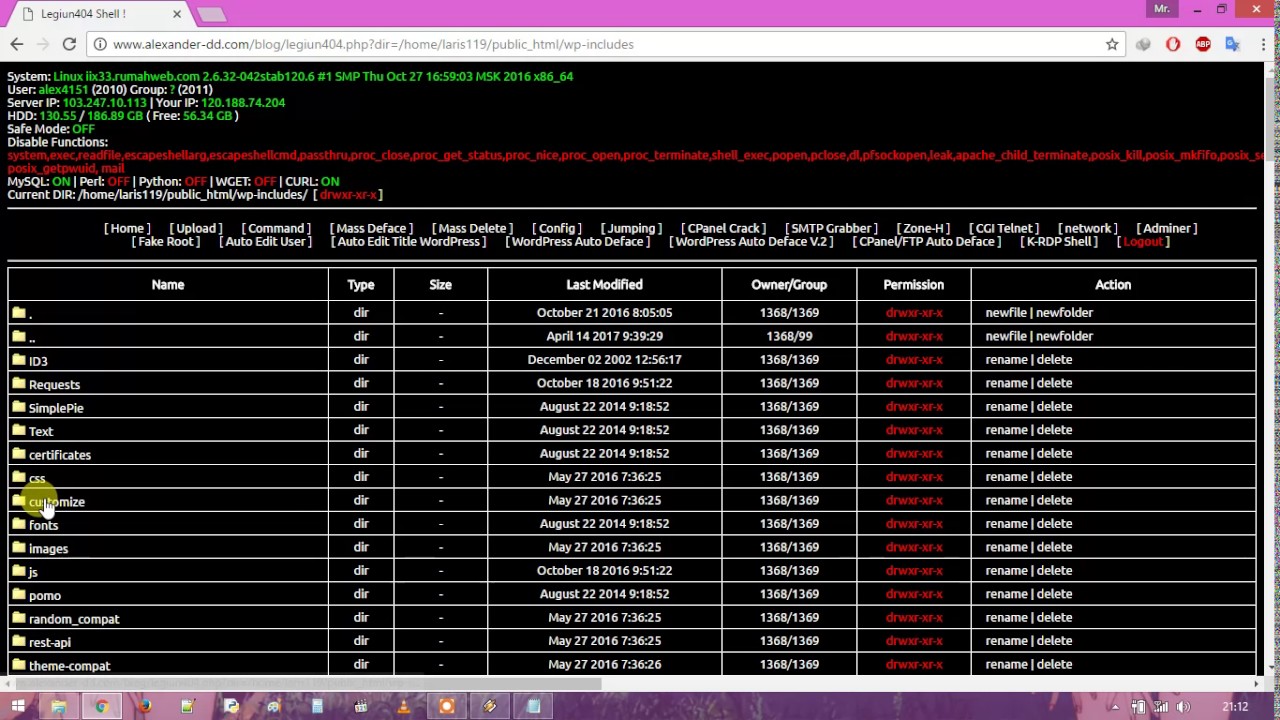Open the Auto Edit User link
This screenshot has height=720, width=1280.
tap(266, 241)
